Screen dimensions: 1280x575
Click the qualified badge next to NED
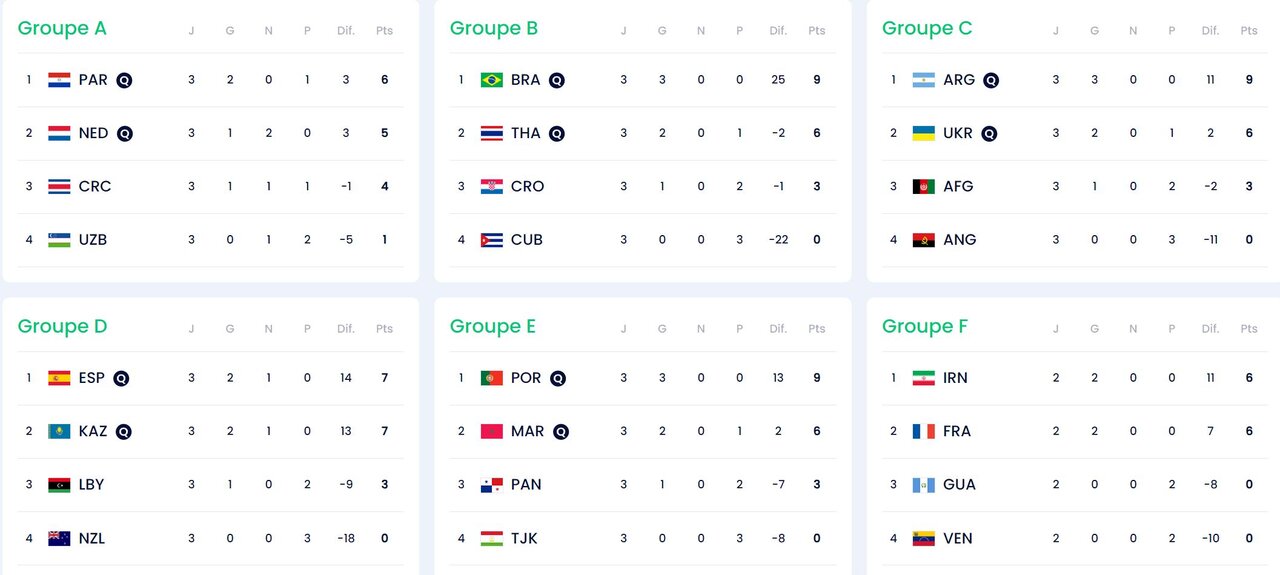click(x=125, y=133)
